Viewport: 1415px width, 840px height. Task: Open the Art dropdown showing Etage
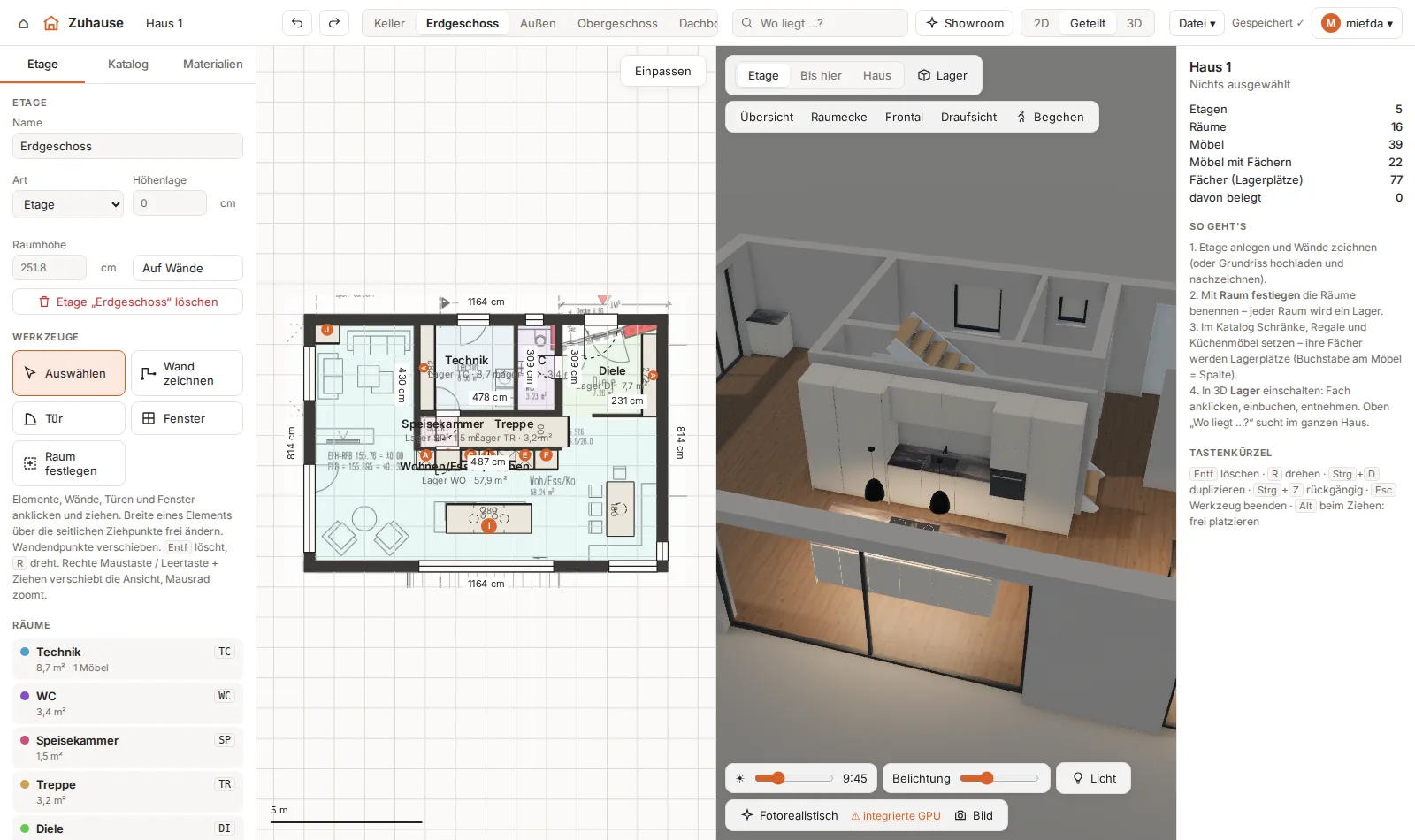[x=68, y=204]
